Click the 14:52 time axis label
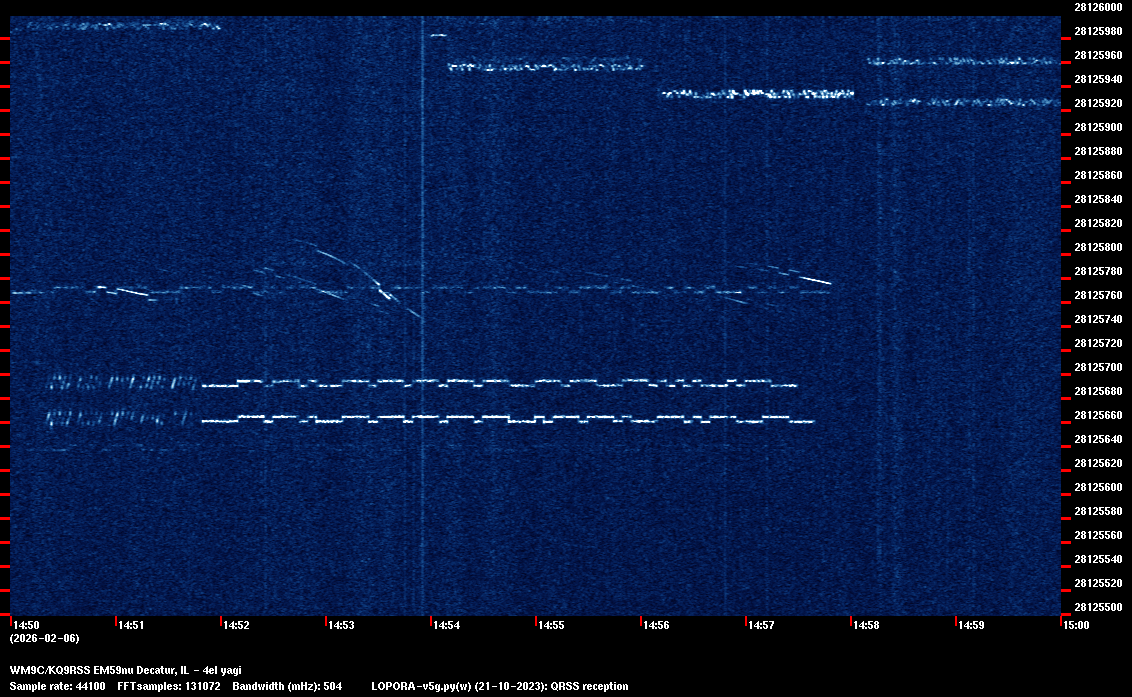The image size is (1132, 697). click(x=235, y=625)
